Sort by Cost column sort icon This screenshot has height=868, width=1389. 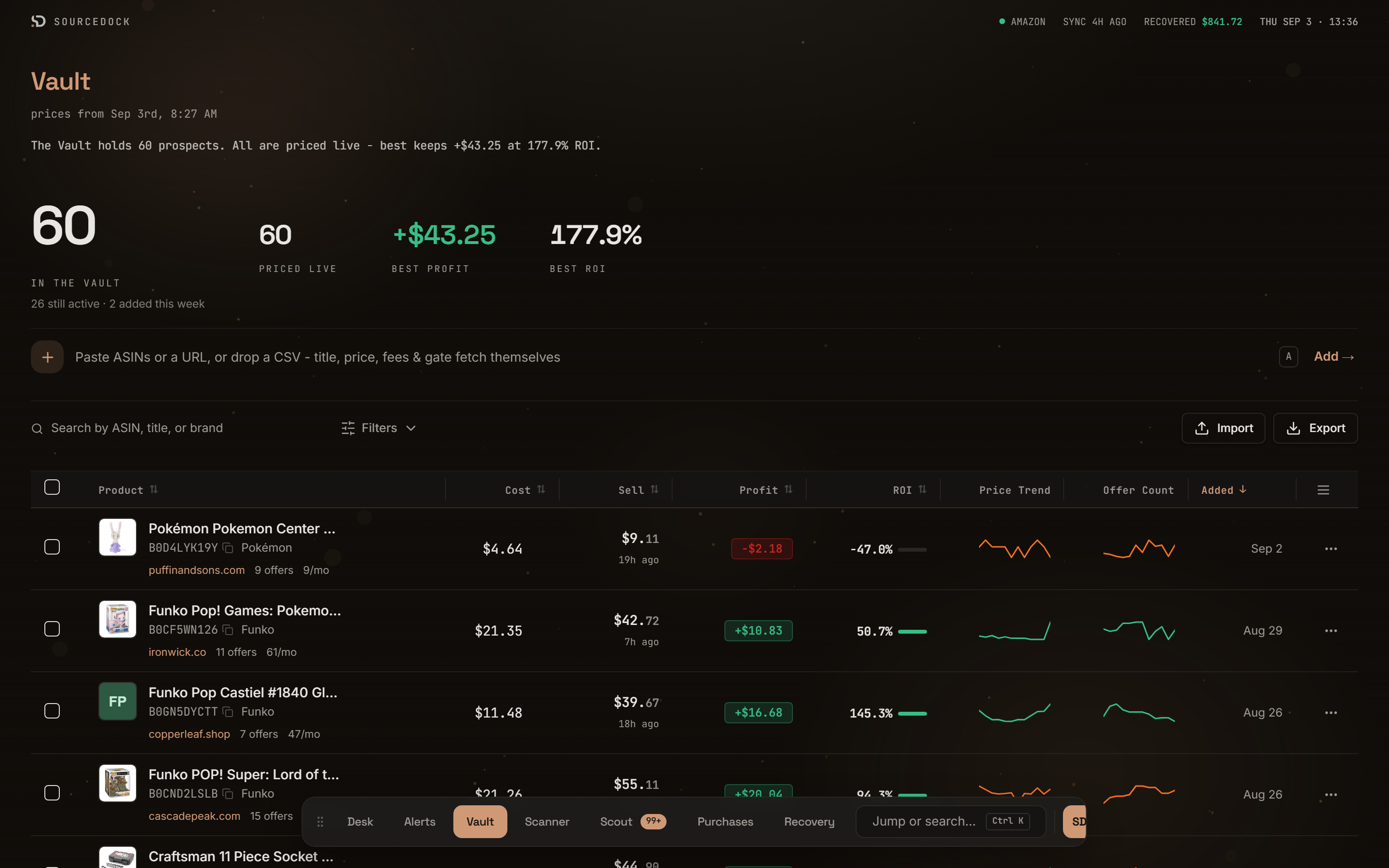pyautogui.click(x=541, y=489)
